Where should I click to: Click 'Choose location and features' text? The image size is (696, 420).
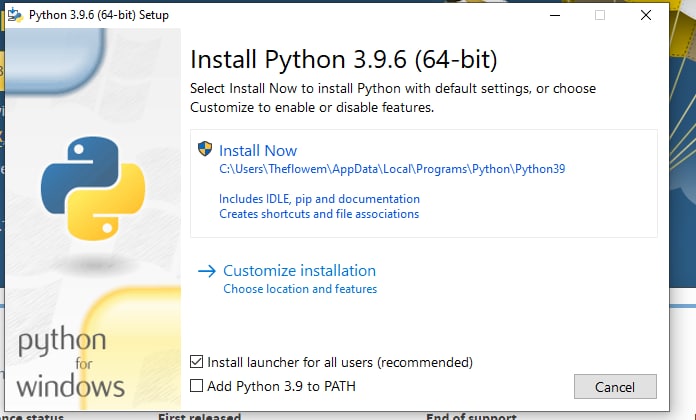pyautogui.click(x=300, y=289)
